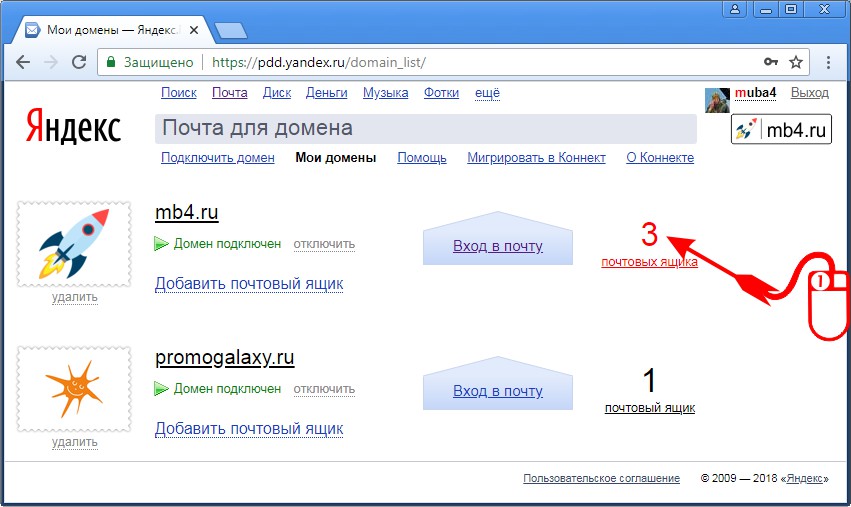Click the 3 mailbox count for mb4.ru
Screen dimensions: 851x507
pyautogui.click(x=649, y=235)
